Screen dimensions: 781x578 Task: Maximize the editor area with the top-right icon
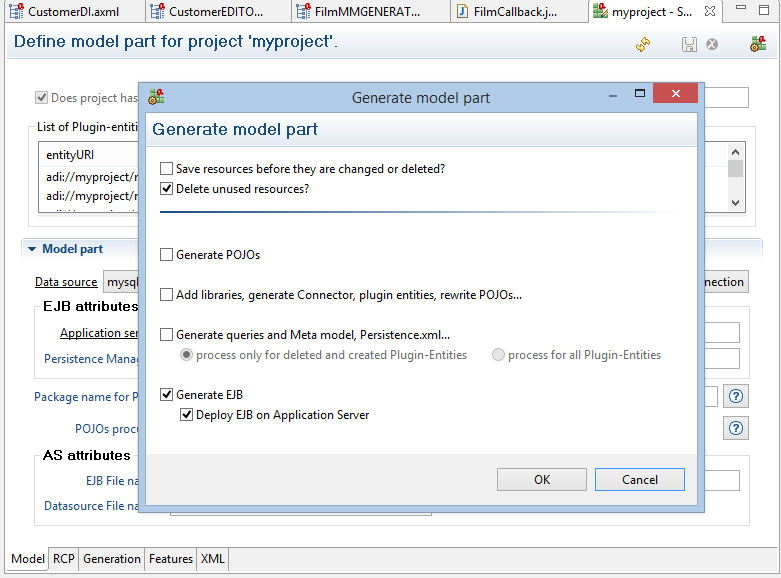(x=765, y=11)
